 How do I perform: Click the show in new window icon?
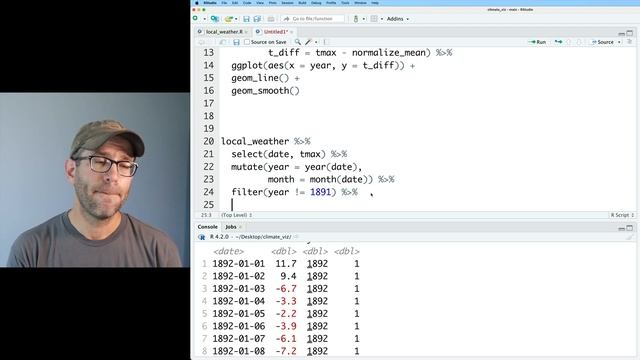click(x=222, y=42)
